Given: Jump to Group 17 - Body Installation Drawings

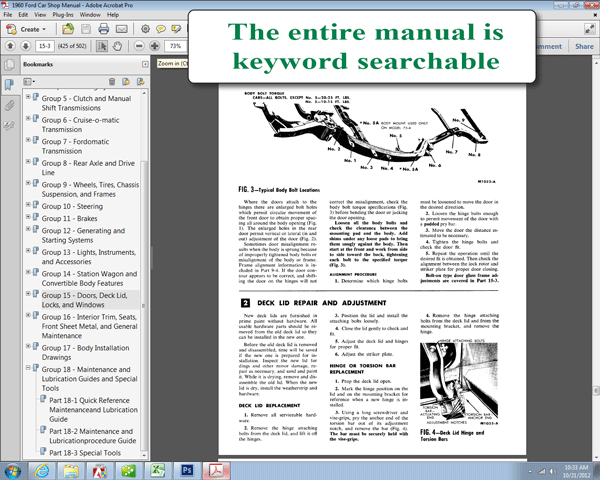Looking at the screenshot, I should (x=85, y=353).
